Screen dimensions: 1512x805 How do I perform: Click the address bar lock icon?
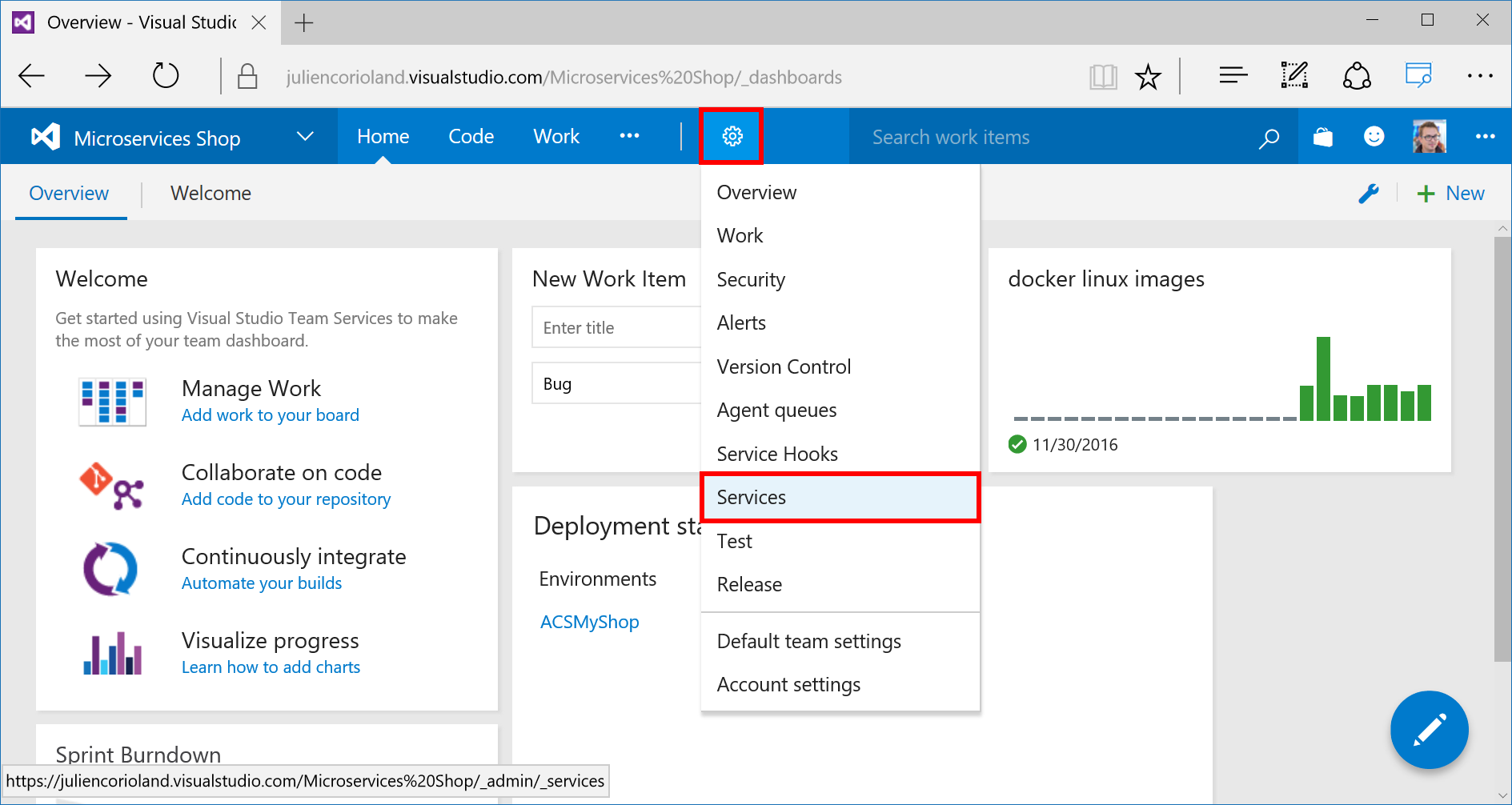(247, 76)
